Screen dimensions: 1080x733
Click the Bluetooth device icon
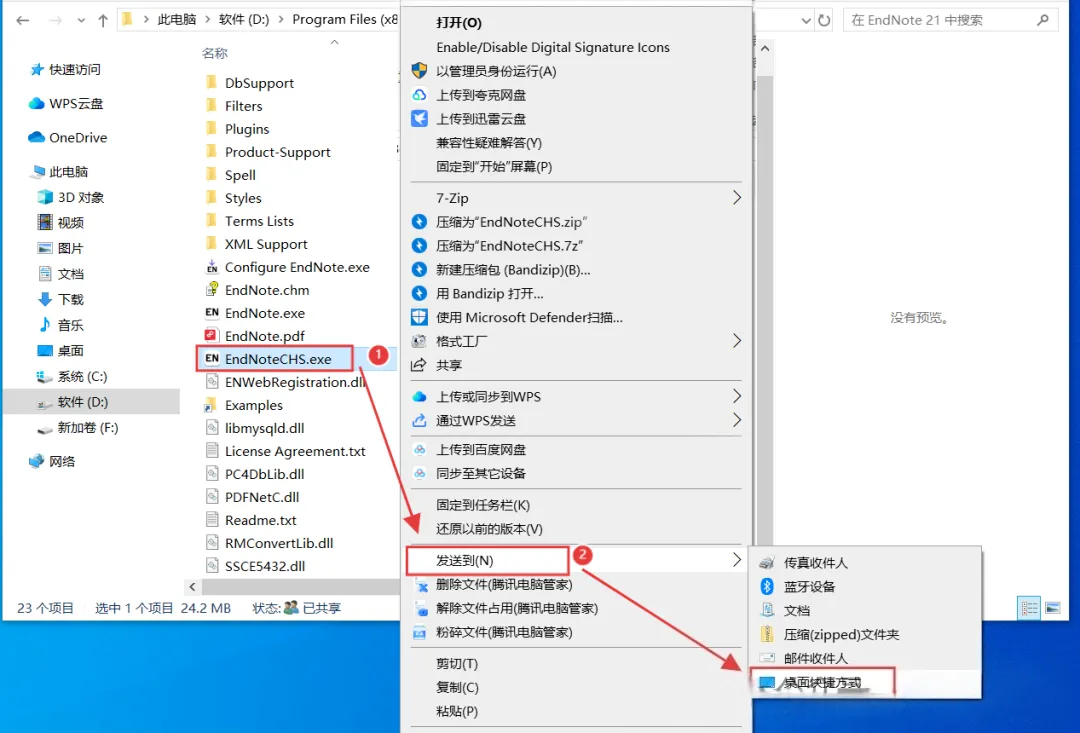[x=767, y=586]
